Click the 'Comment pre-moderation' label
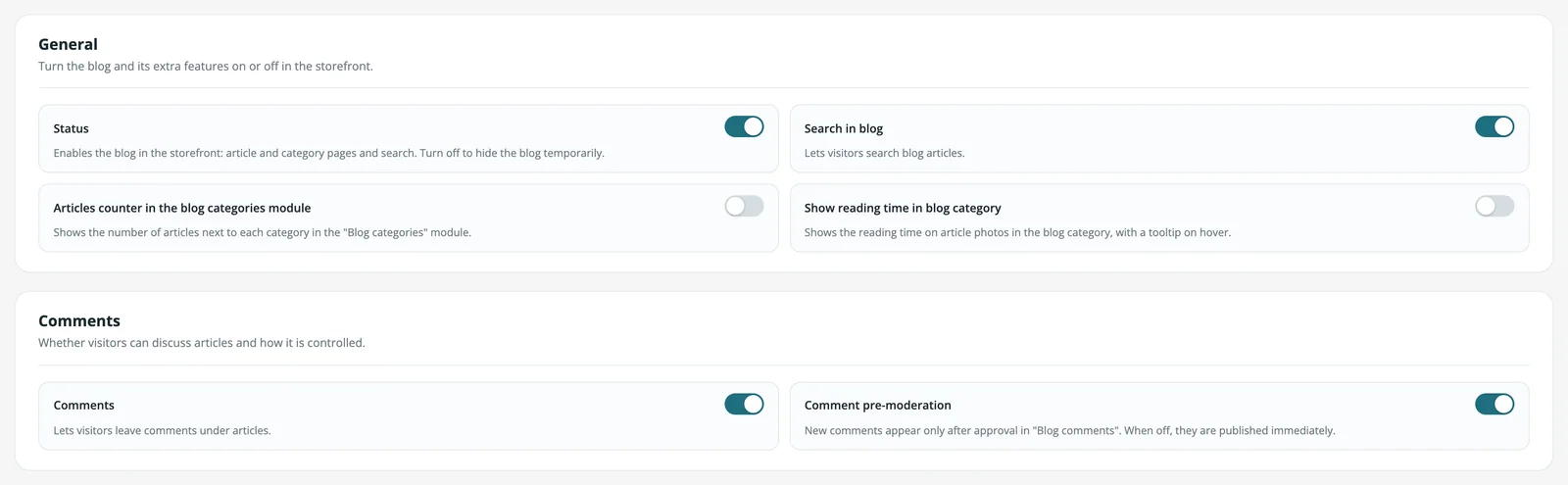Image resolution: width=1568 pixels, height=485 pixels. pos(878,405)
